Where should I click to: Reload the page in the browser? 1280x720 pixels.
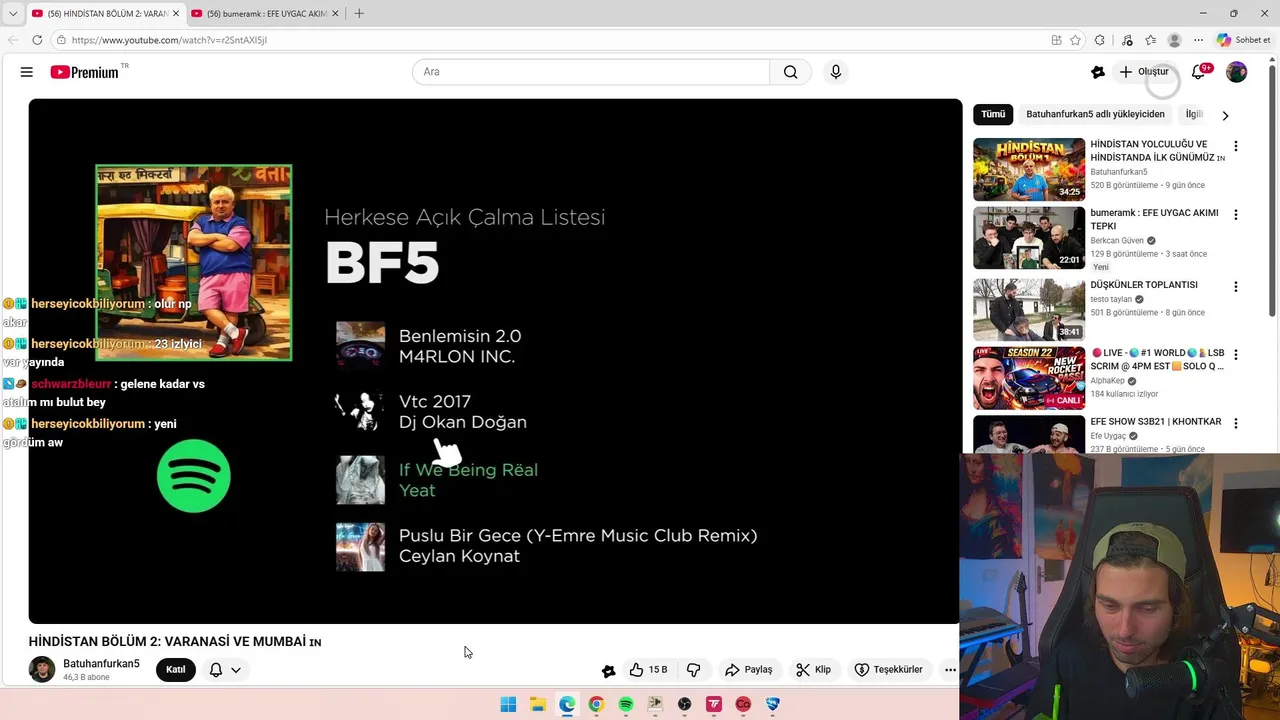click(x=37, y=40)
